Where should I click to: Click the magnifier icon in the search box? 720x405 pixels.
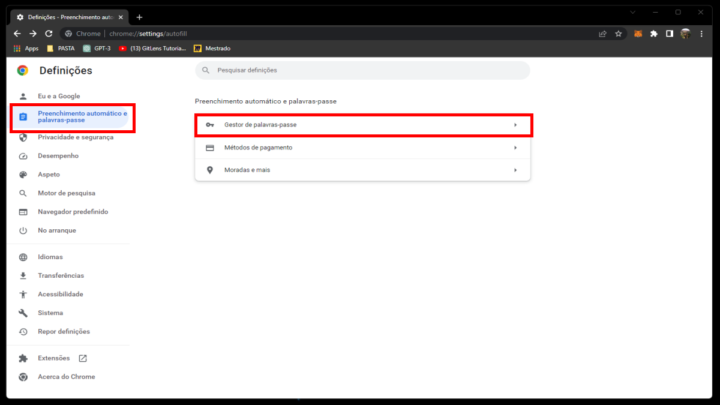pos(206,70)
